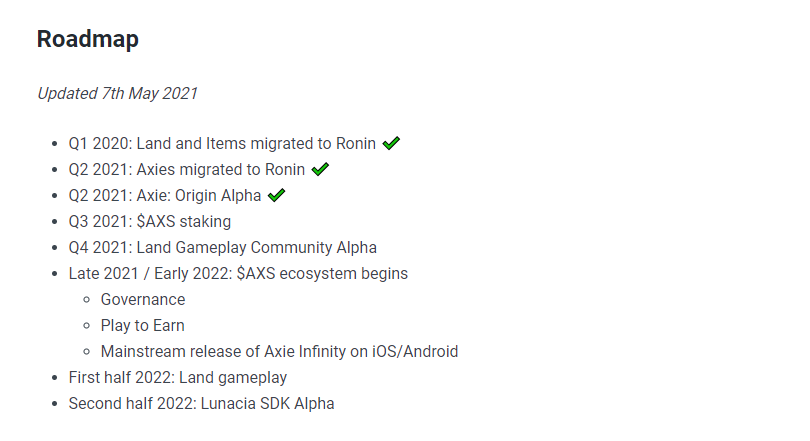Viewport: 810px width, 441px height.
Task: Click the bullet before First half 2022
Action: (x=55, y=378)
